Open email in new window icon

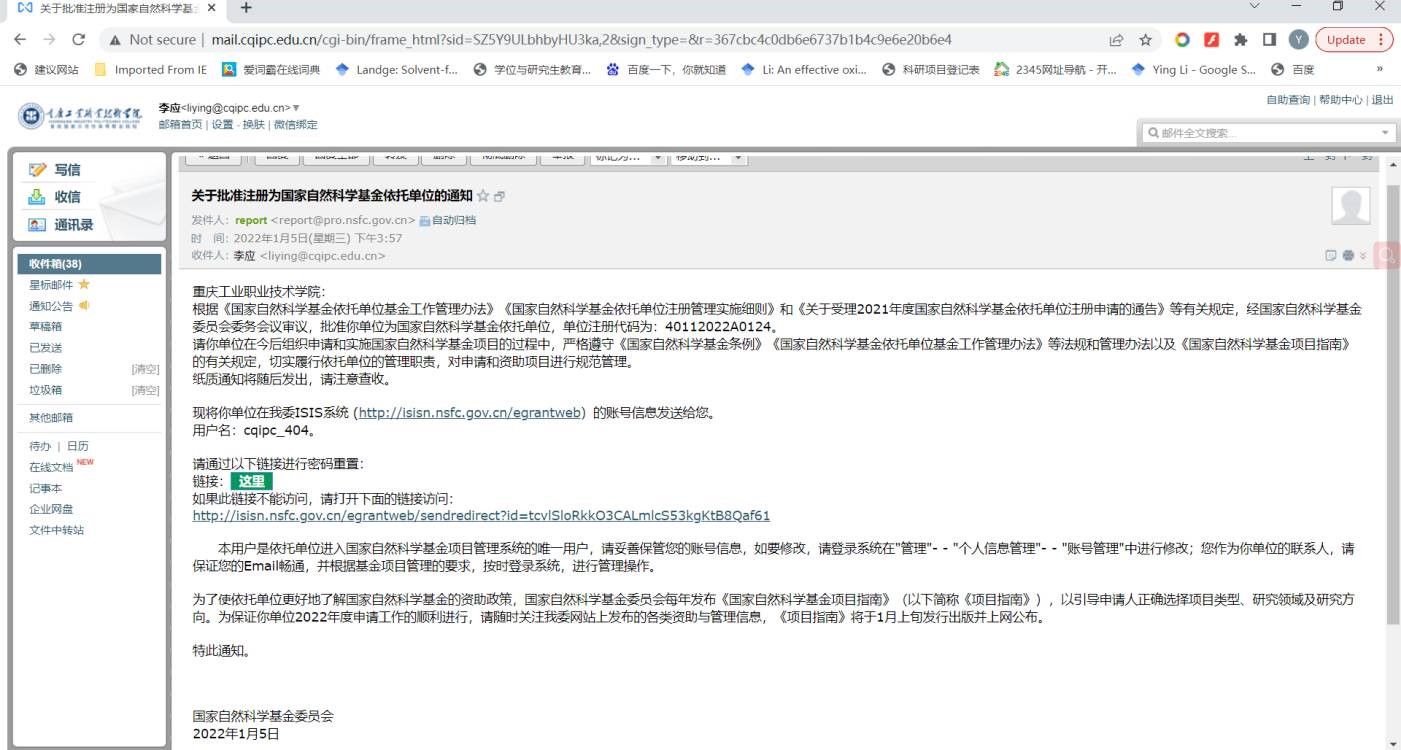click(499, 196)
